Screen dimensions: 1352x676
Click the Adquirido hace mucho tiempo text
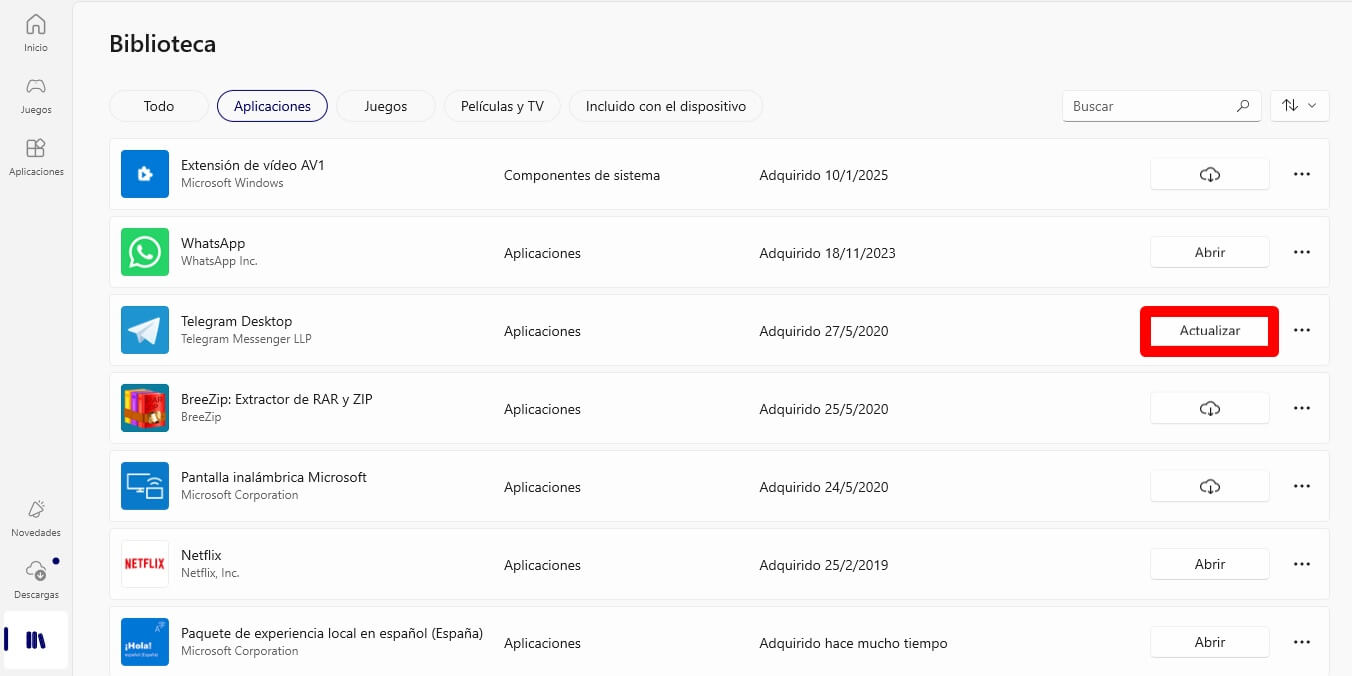click(x=853, y=643)
